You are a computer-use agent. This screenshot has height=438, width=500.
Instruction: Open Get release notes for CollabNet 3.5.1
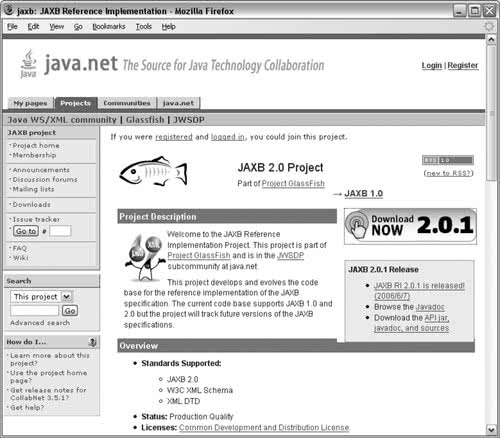[48, 394]
